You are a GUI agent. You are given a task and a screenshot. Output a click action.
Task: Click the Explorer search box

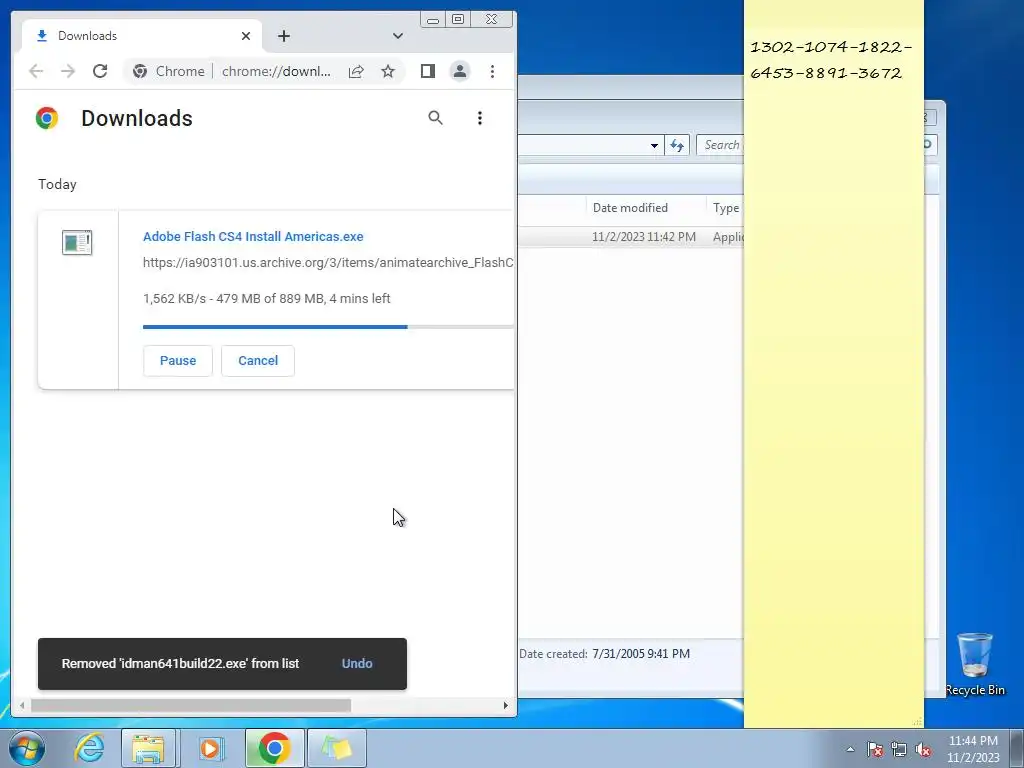(x=720, y=145)
